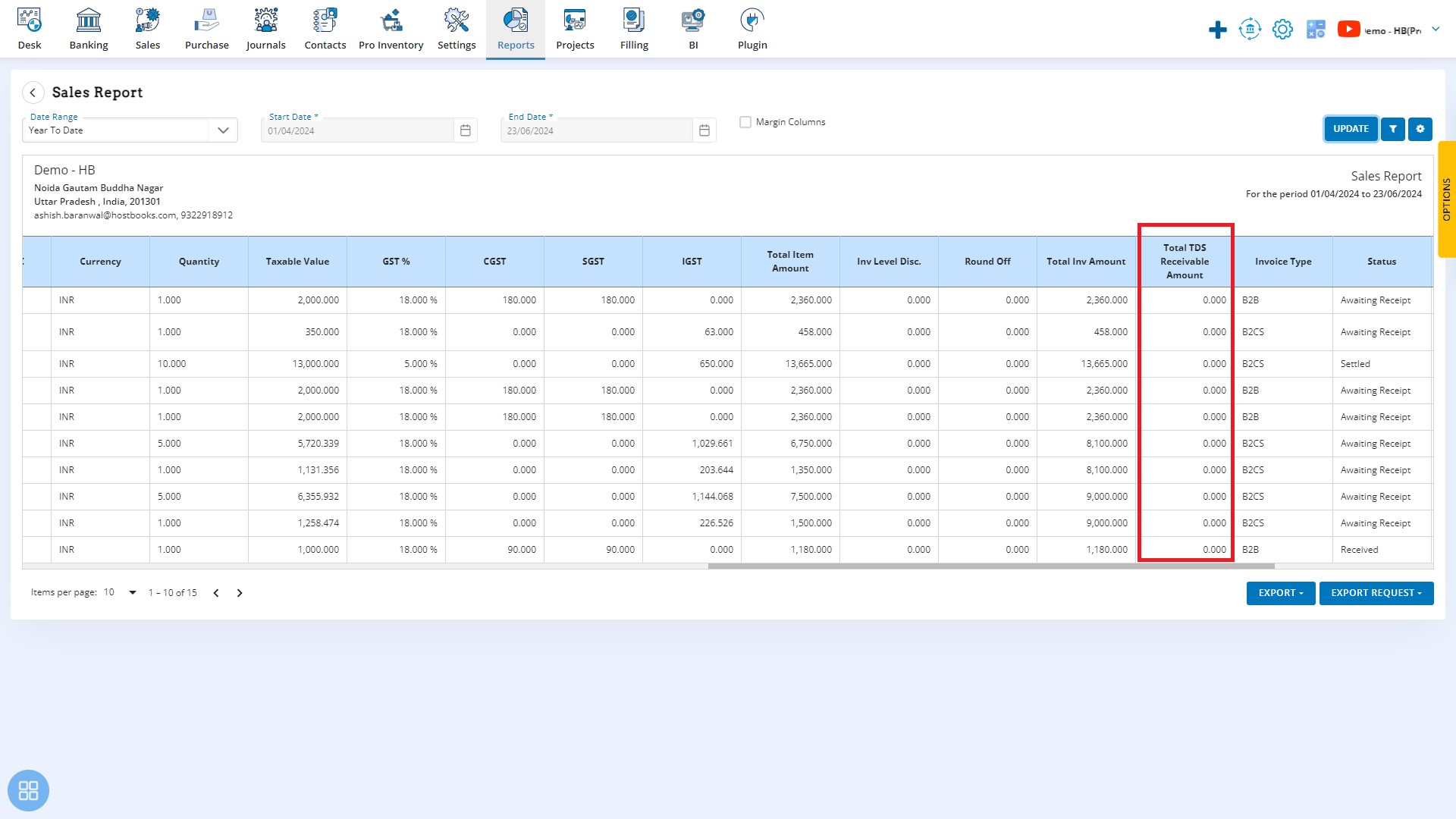This screenshot has height=819, width=1456.
Task: Click the YouTube help video icon
Action: (1348, 29)
